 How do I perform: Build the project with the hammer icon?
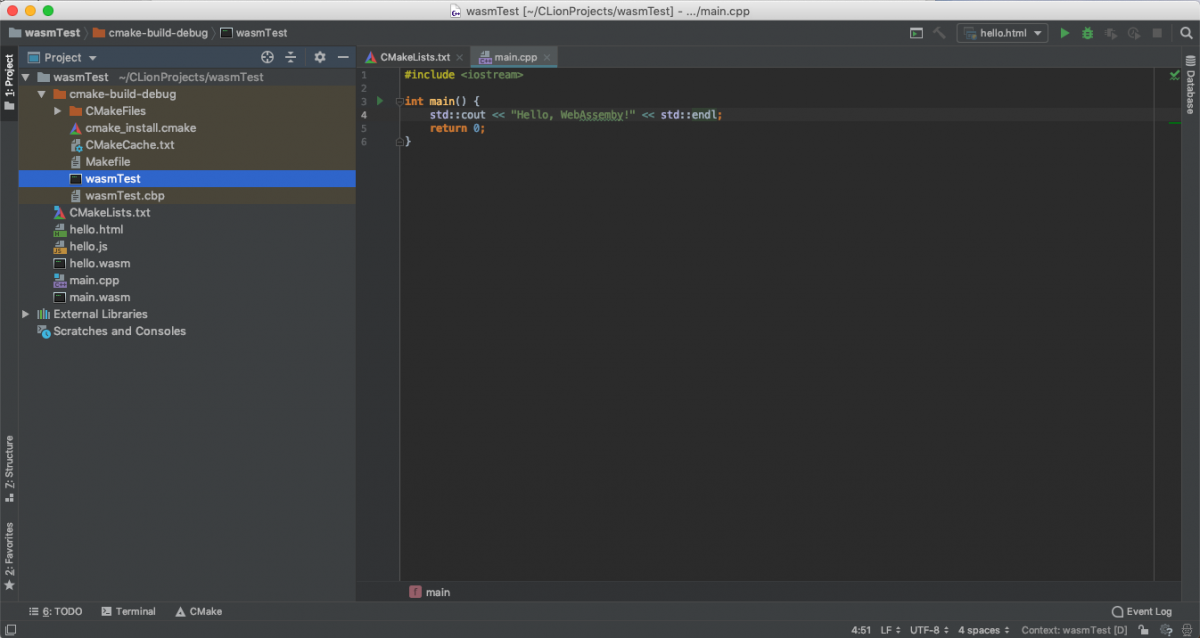937,32
